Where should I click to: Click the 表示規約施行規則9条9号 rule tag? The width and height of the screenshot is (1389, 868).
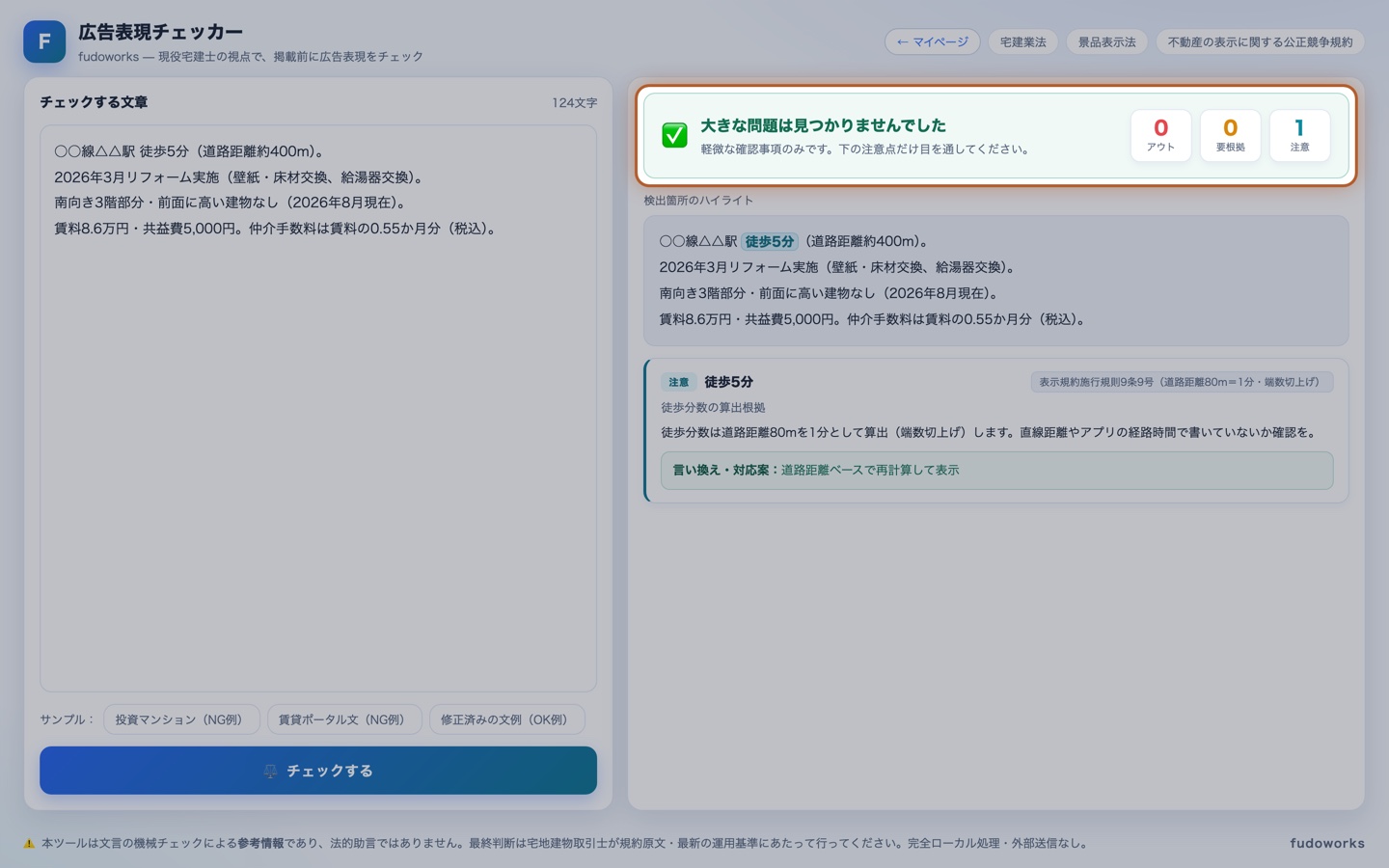click(1182, 382)
